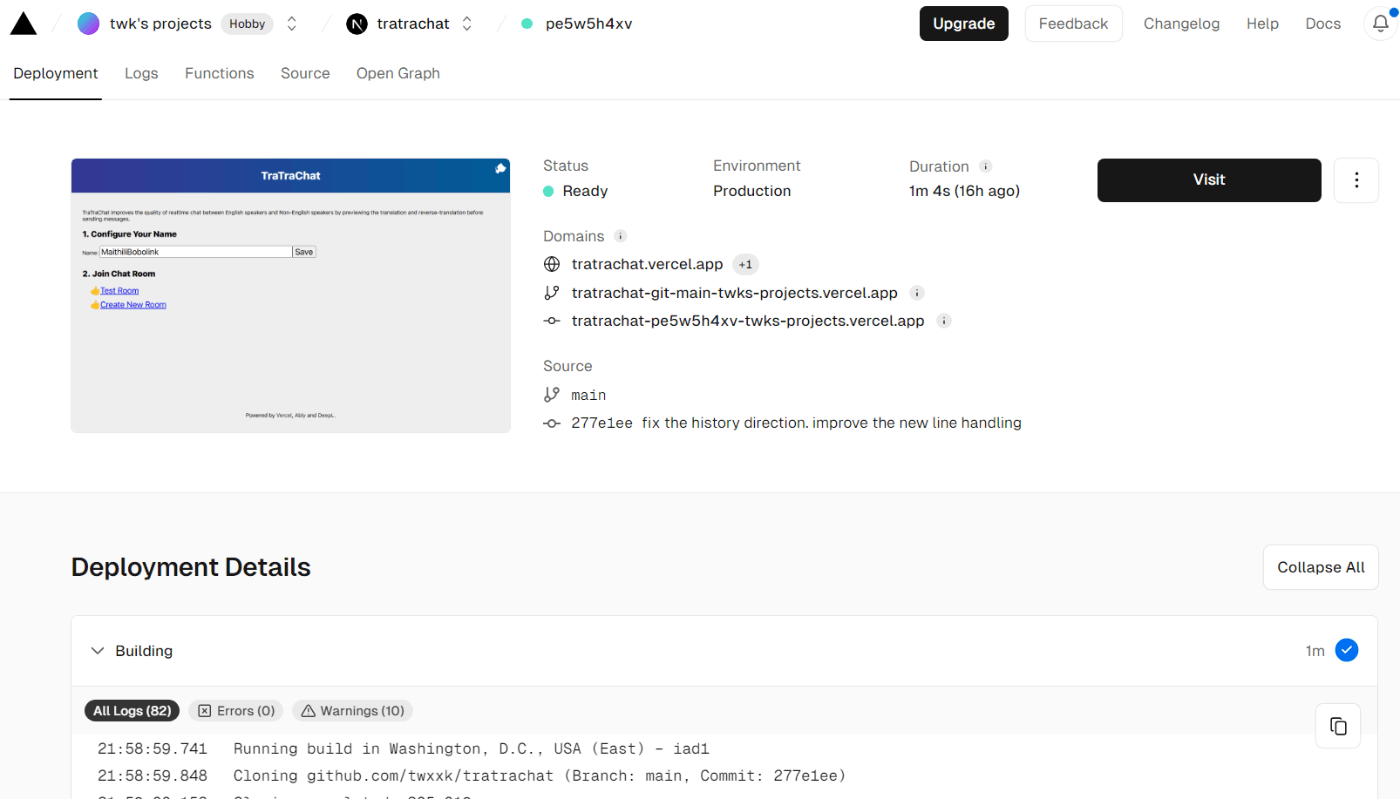Click the branch icon beside main
Viewport: 1400px width, 799px height.
coord(551,395)
